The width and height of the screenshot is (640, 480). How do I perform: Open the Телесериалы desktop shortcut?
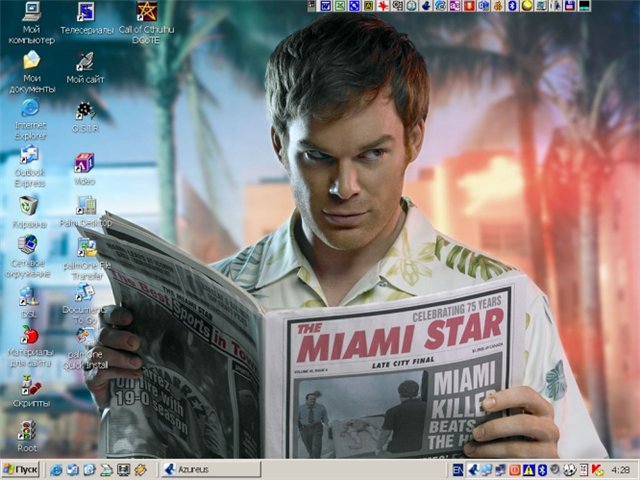[x=86, y=13]
